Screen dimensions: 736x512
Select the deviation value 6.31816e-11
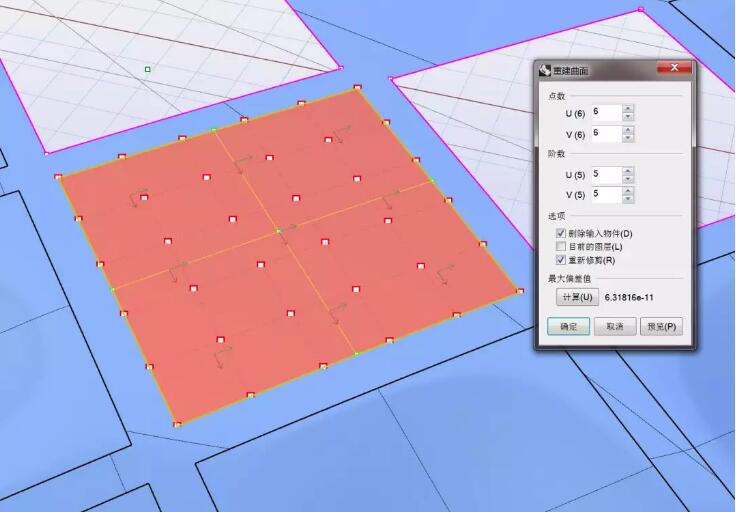[629, 298]
